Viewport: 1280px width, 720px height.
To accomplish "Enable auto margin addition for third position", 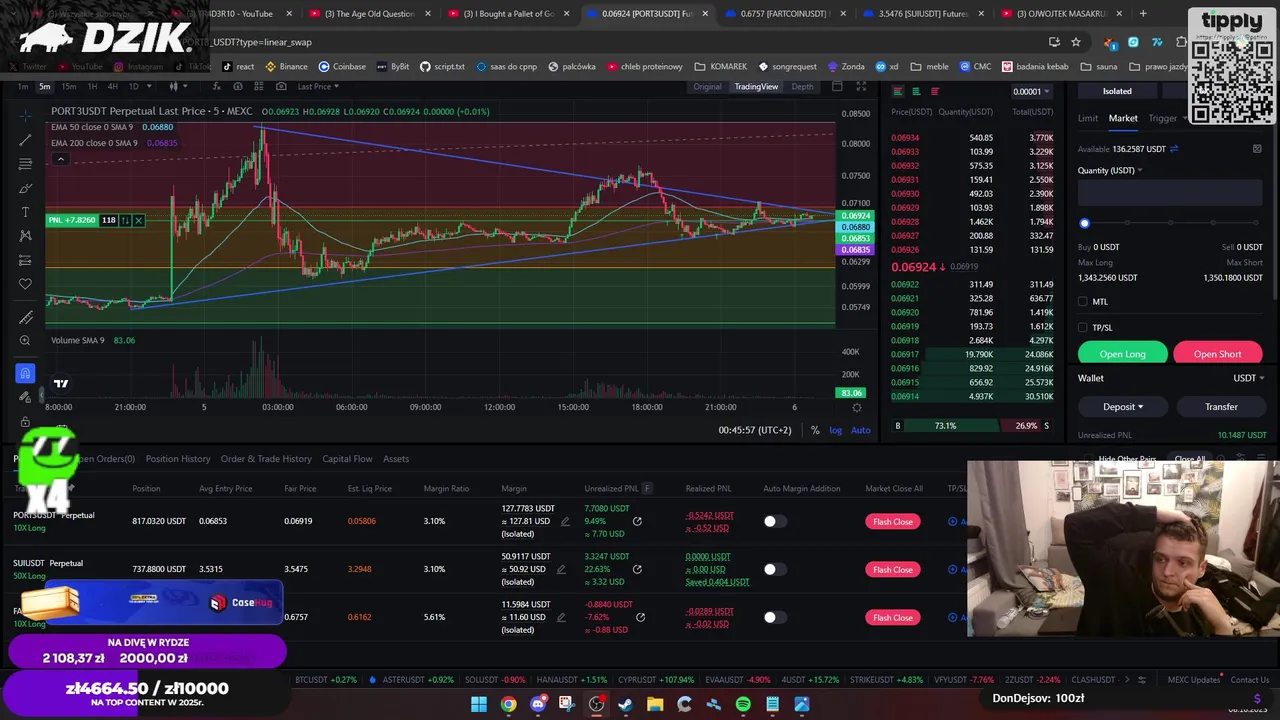I will (x=774, y=617).
